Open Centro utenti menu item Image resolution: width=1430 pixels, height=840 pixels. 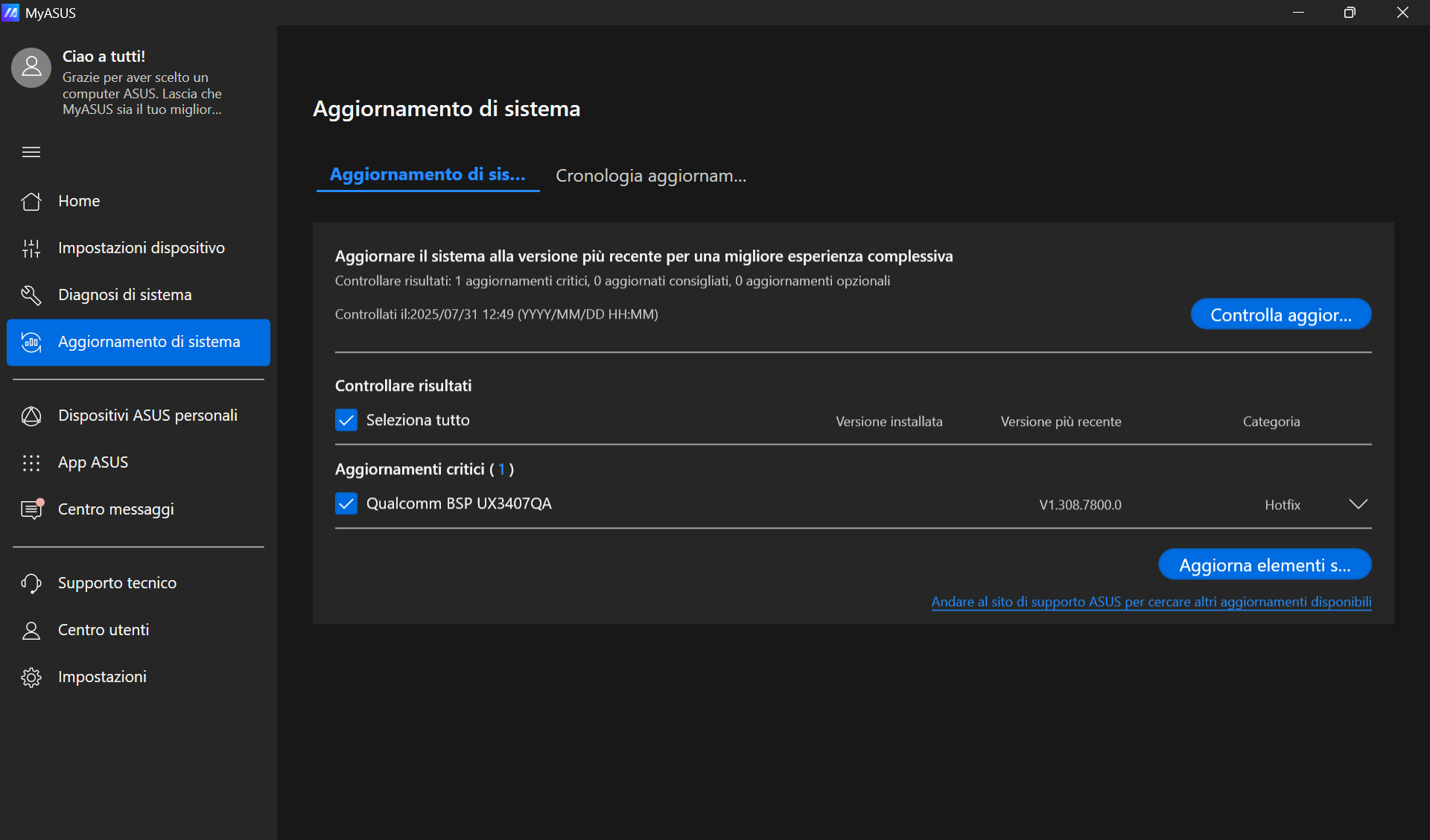[139, 630]
